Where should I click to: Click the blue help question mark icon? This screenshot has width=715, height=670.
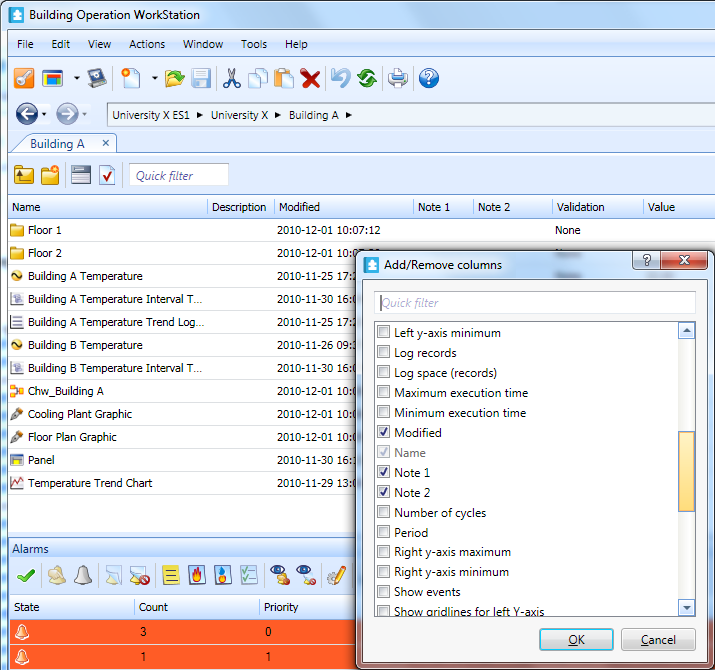pos(429,78)
